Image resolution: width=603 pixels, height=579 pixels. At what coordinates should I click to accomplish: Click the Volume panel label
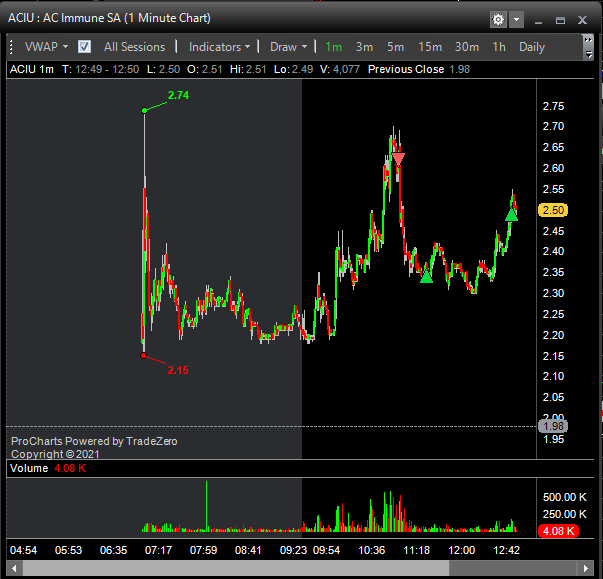click(x=29, y=468)
